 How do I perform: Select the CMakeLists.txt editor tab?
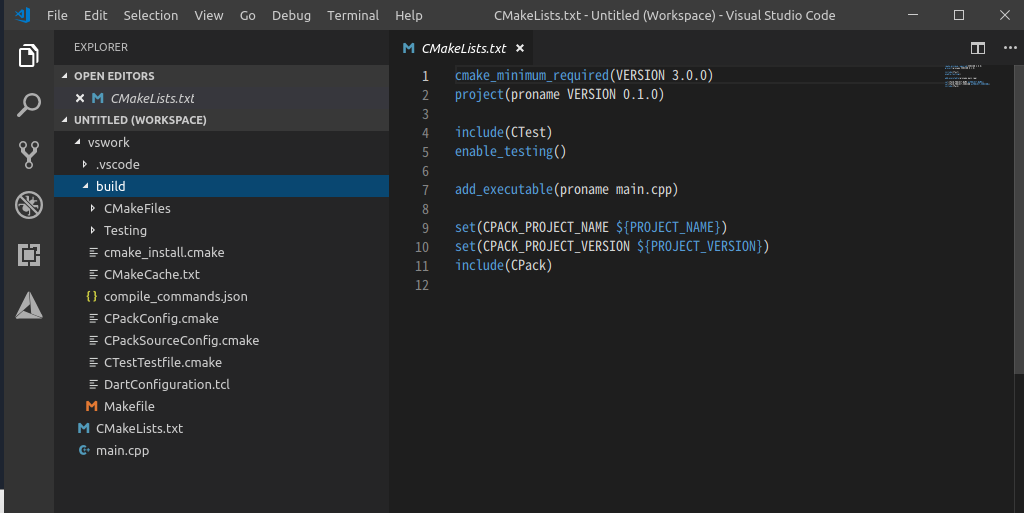(463, 48)
